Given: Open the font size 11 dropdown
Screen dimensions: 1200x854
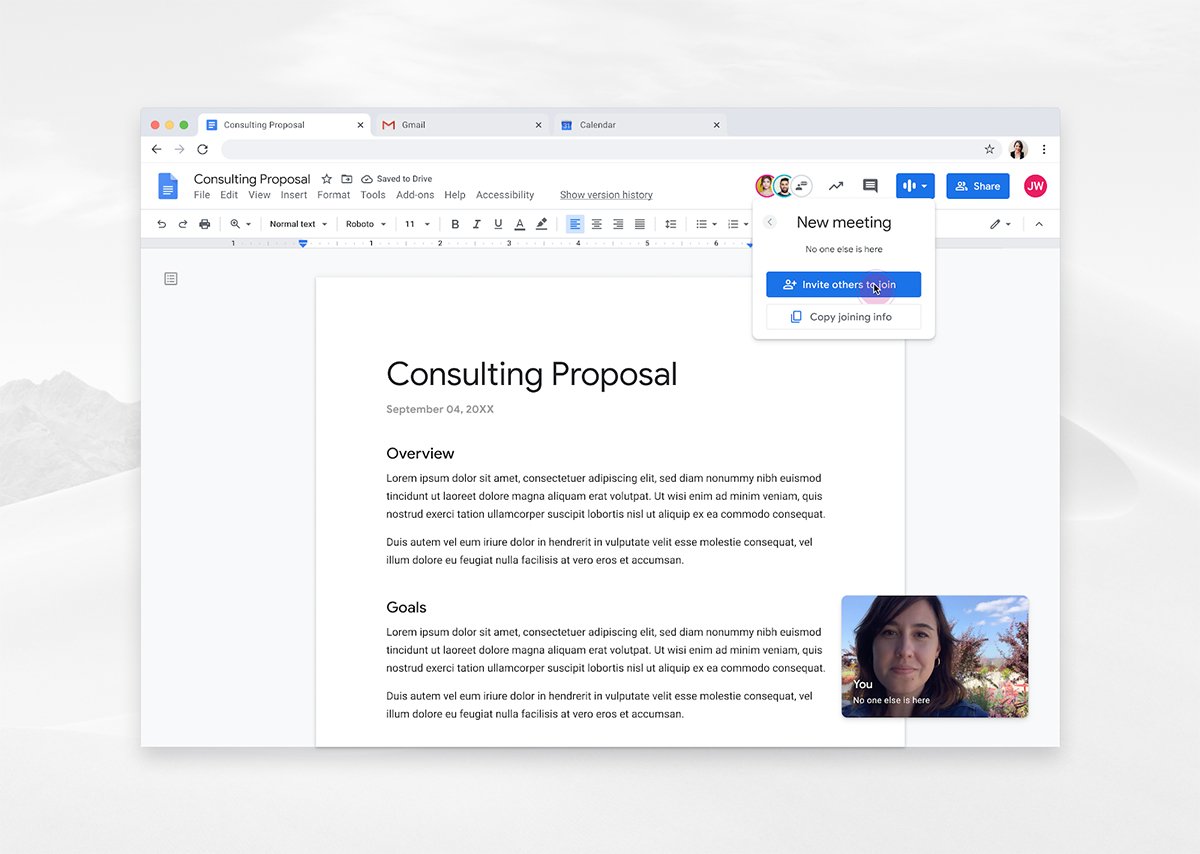Looking at the screenshot, I should [417, 224].
